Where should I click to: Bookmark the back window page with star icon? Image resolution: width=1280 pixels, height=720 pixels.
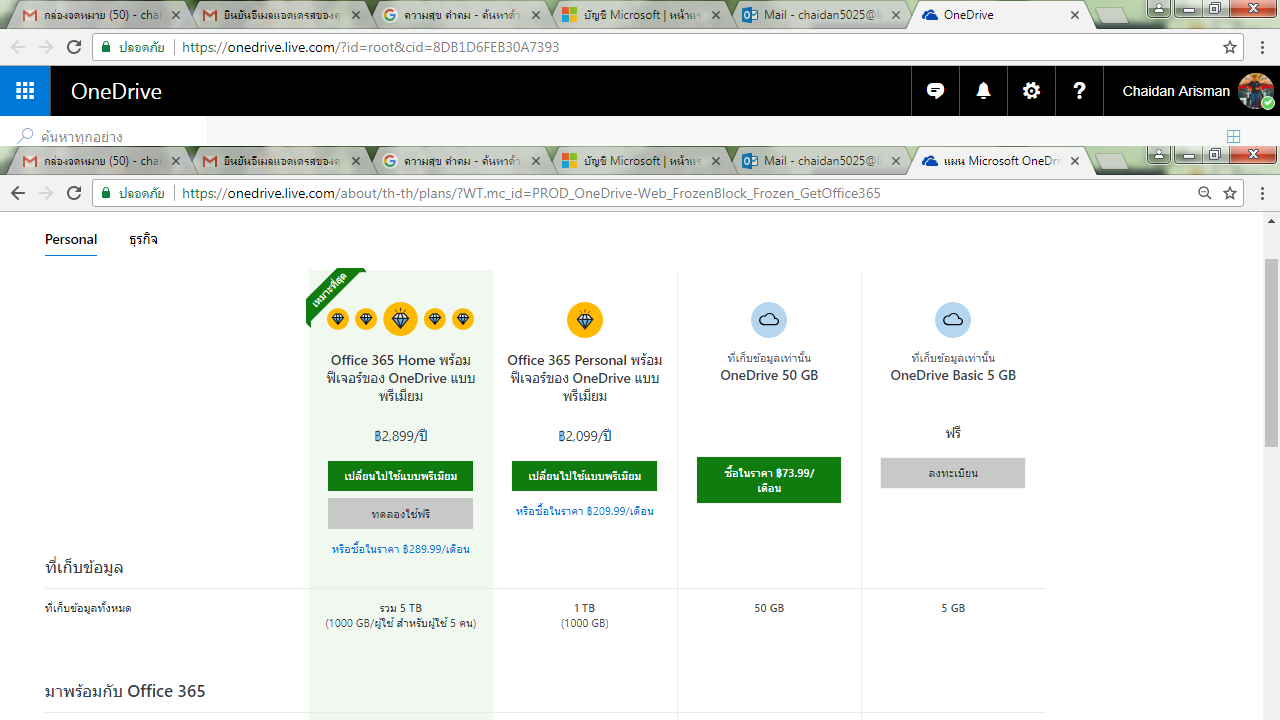[x=1230, y=47]
